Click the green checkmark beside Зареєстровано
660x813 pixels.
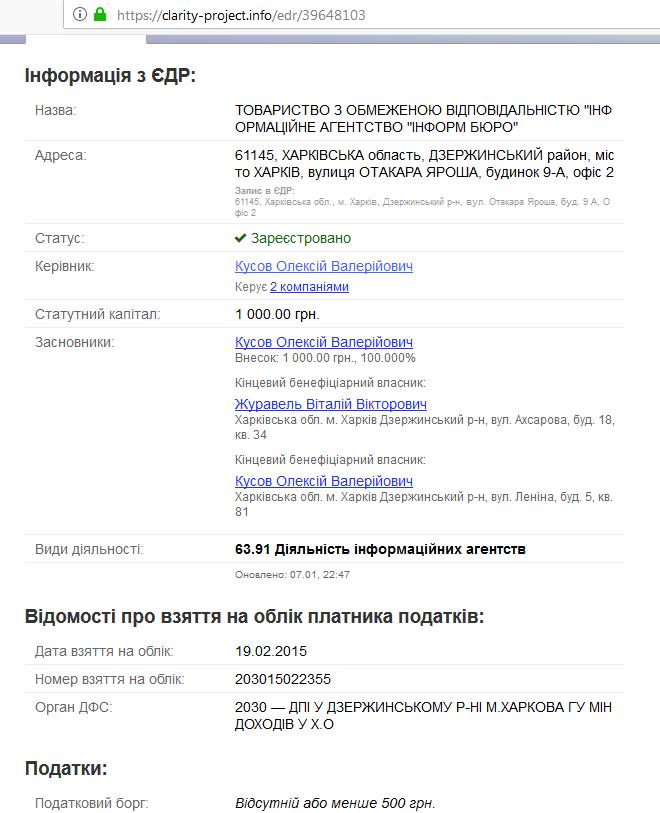[x=240, y=239]
